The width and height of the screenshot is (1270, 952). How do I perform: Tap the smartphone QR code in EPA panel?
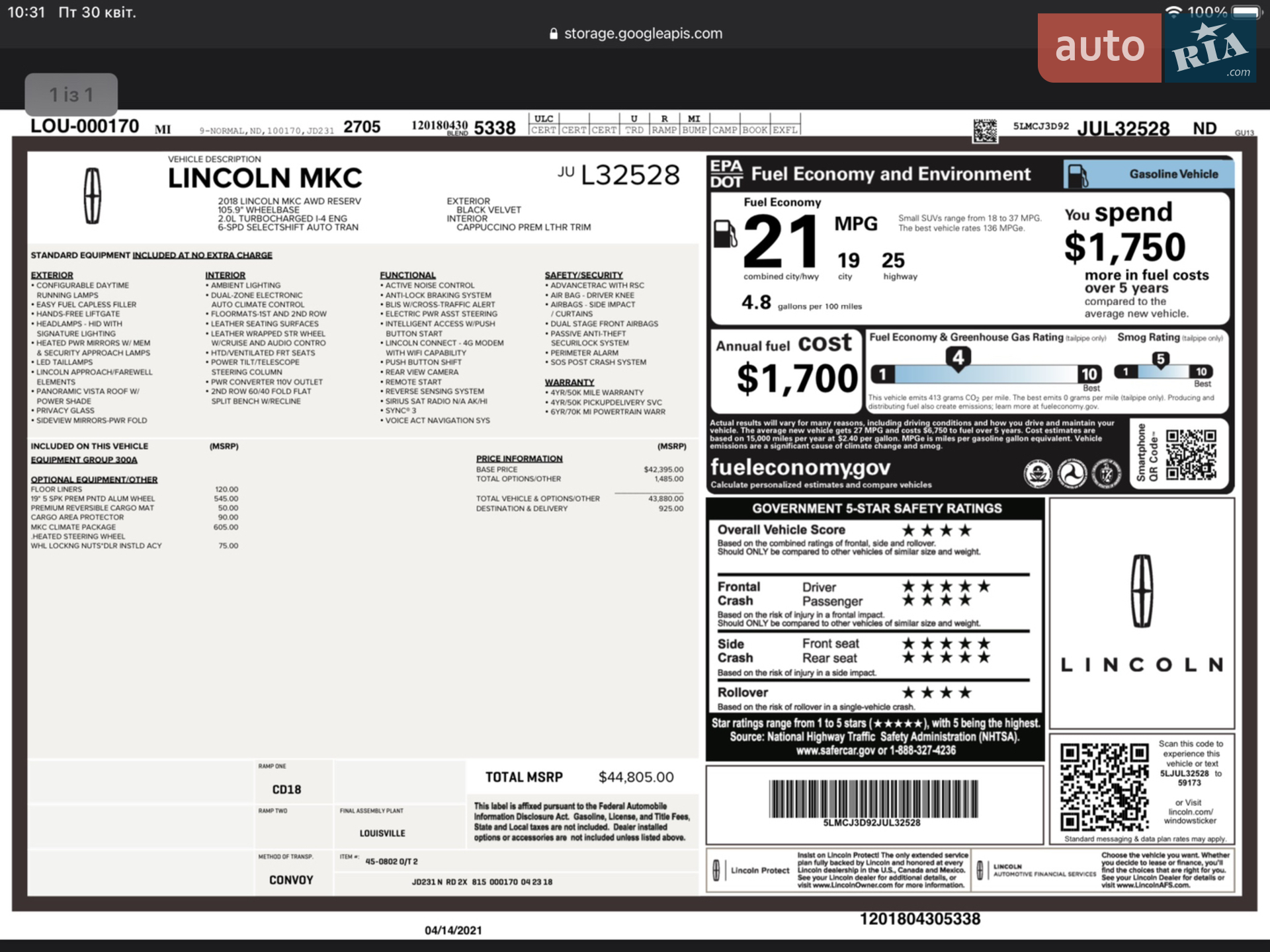(x=1191, y=454)
